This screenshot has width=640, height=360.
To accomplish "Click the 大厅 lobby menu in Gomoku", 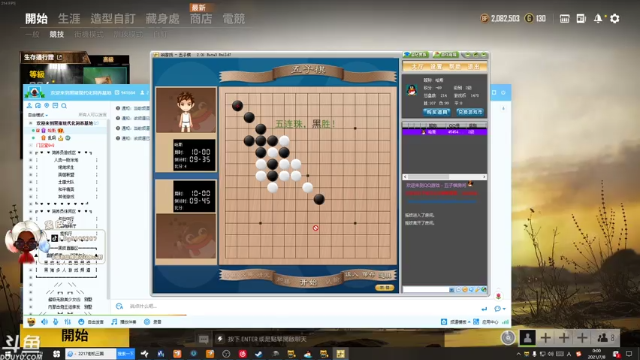I will pyautogui.click(x=417, y=66).
